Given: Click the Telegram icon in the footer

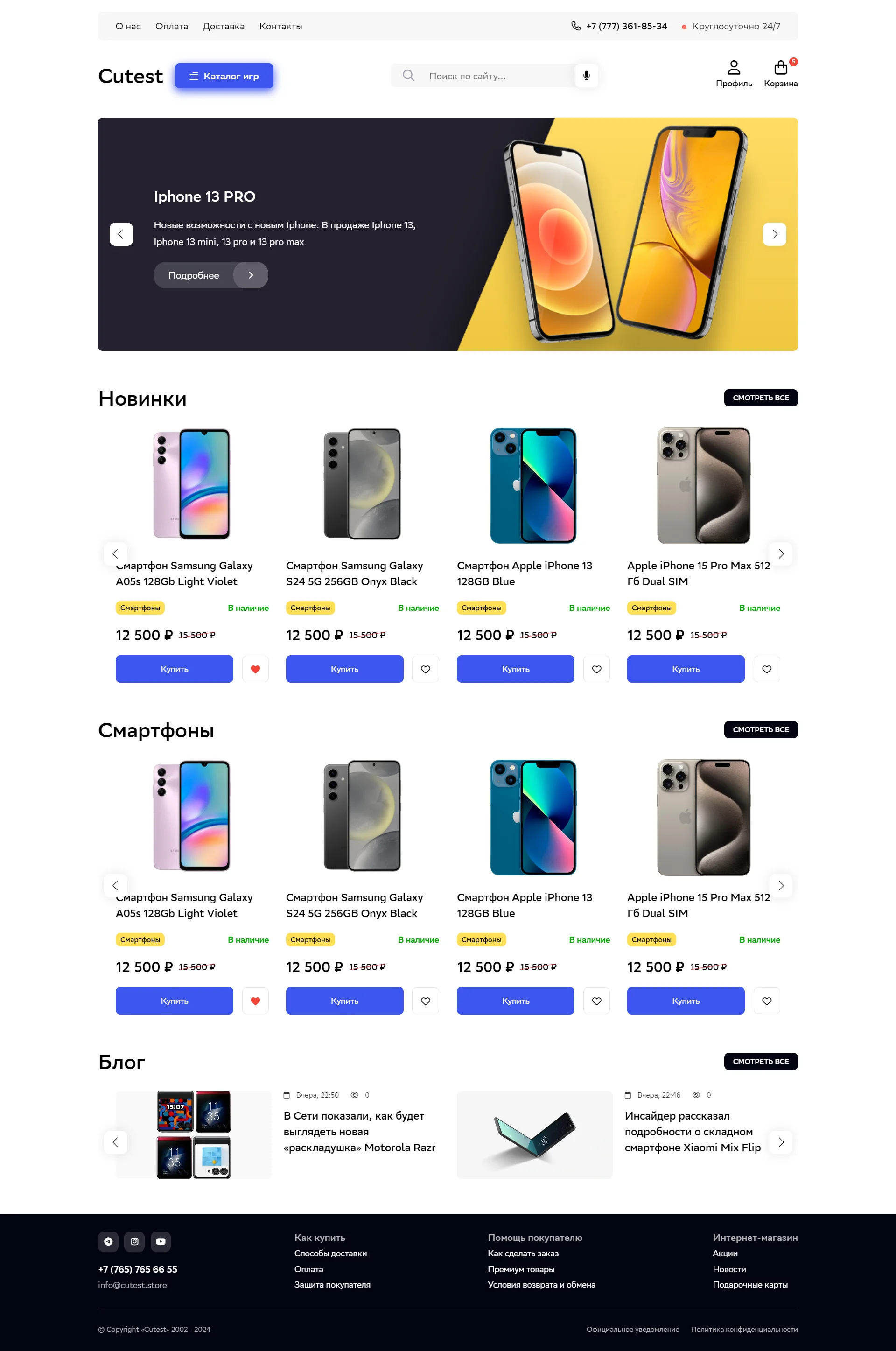Looking at the screenshot, I should tap(109, 1241).
